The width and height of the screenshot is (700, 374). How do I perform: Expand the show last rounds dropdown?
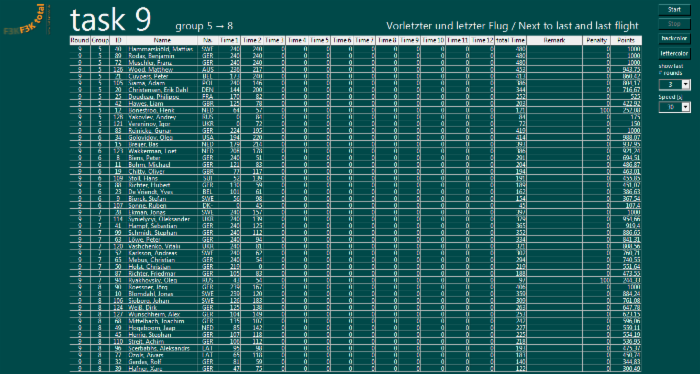(685, 85)
